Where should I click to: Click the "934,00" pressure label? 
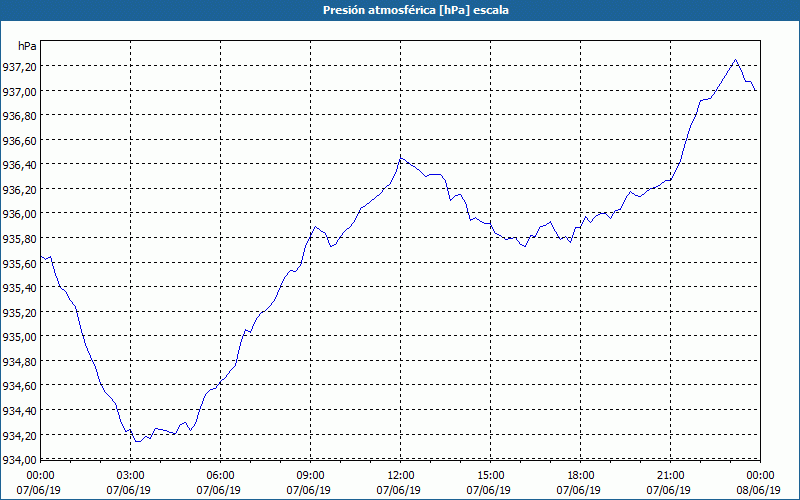[x=19, y=459]
